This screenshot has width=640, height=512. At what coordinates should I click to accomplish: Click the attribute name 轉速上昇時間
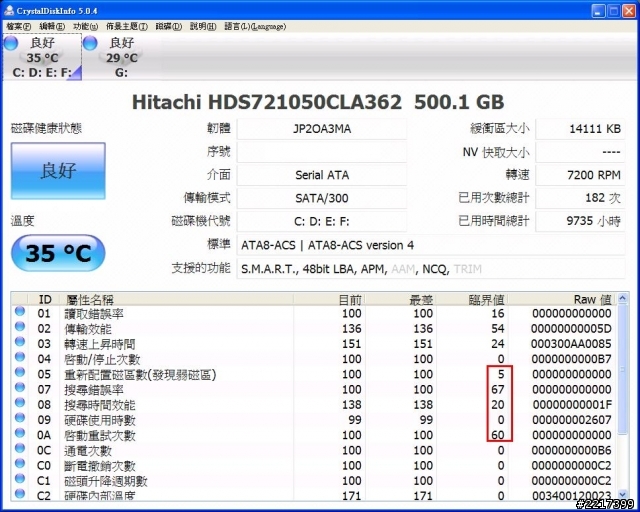pos(100,344)
